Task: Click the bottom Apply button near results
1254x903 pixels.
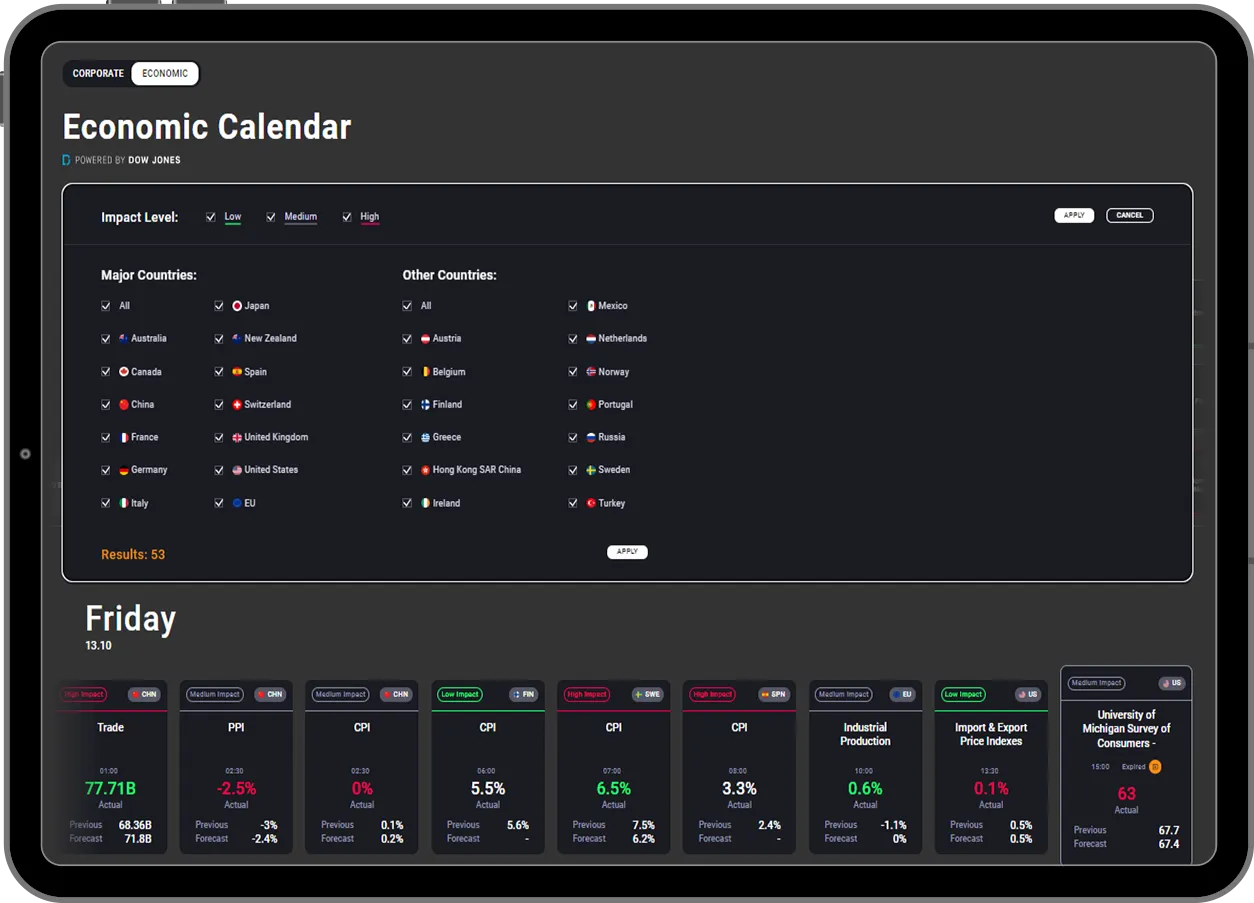Action: point(627,552)
